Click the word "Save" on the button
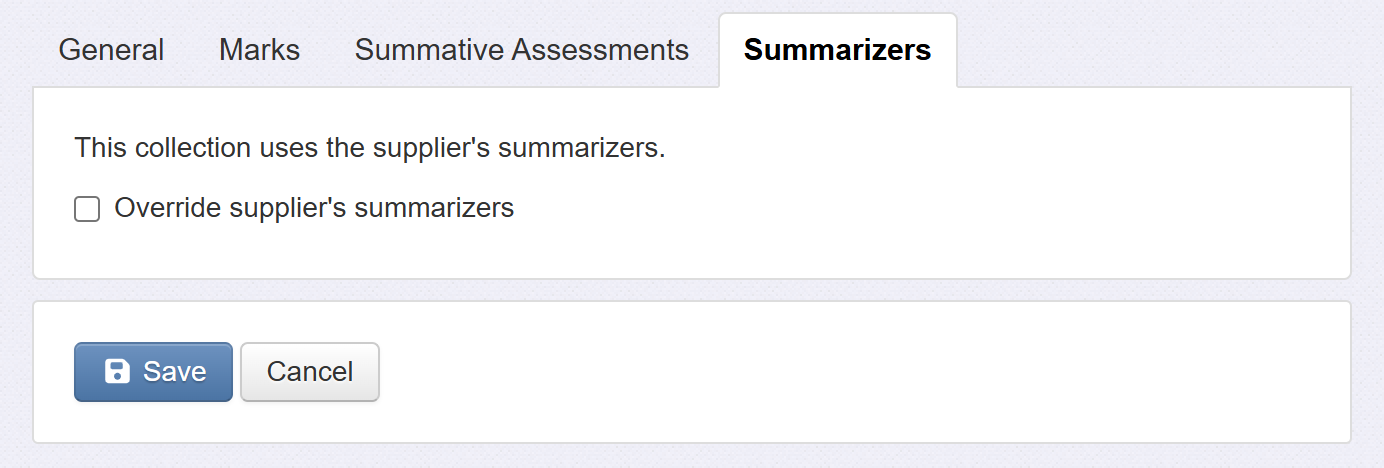The height and width of the screenshot is (468, 1384). tap(174, 372)
